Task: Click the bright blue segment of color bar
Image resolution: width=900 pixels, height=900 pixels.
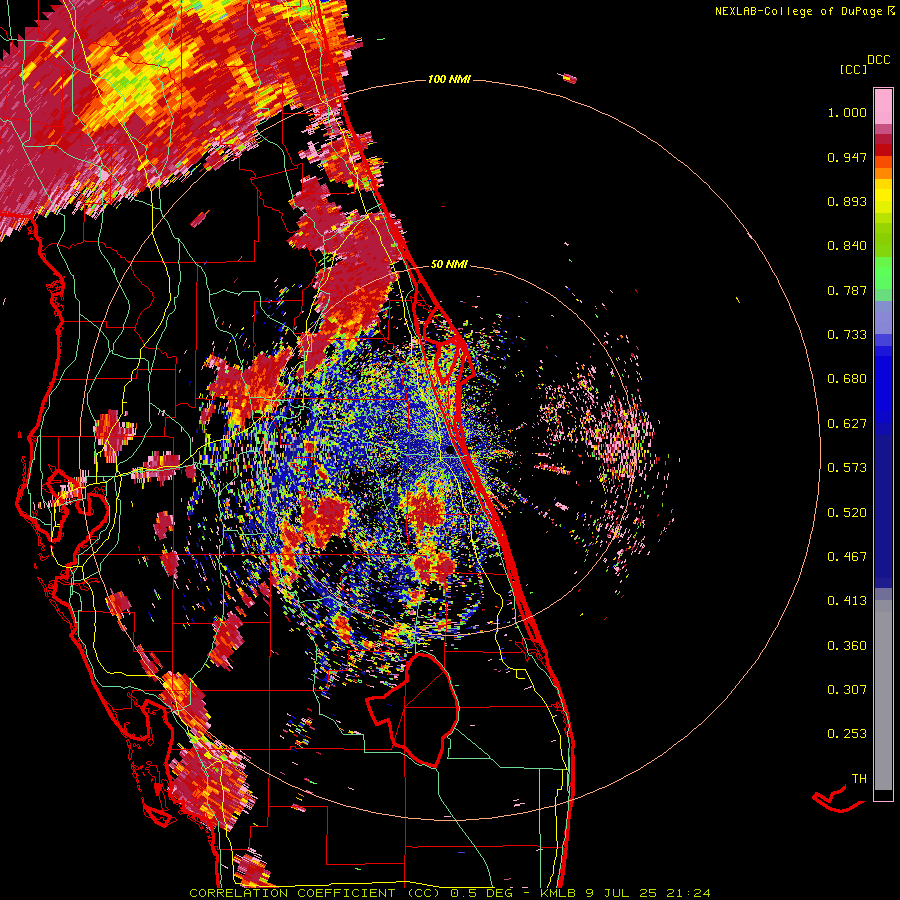Action: point(883,385)
